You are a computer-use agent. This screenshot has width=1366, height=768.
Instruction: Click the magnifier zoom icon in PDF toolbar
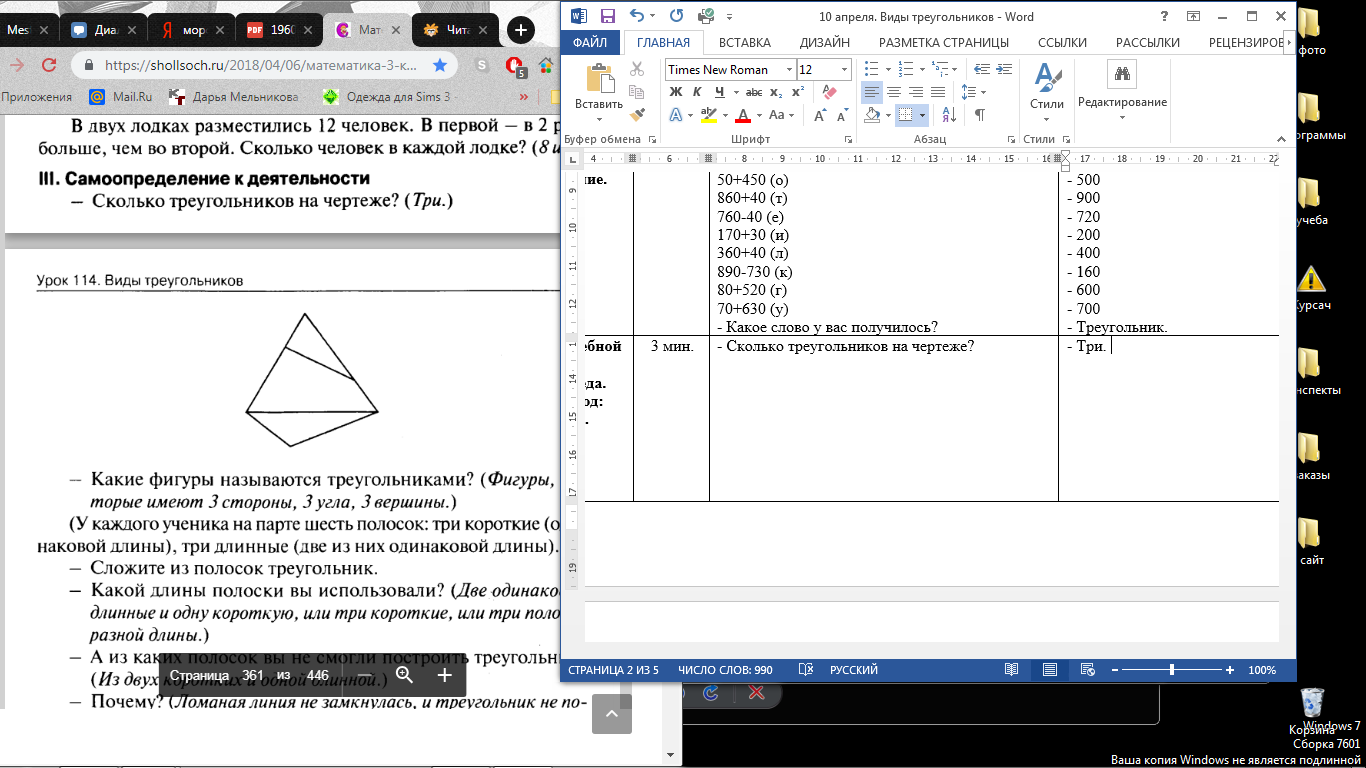coord(404,676)
